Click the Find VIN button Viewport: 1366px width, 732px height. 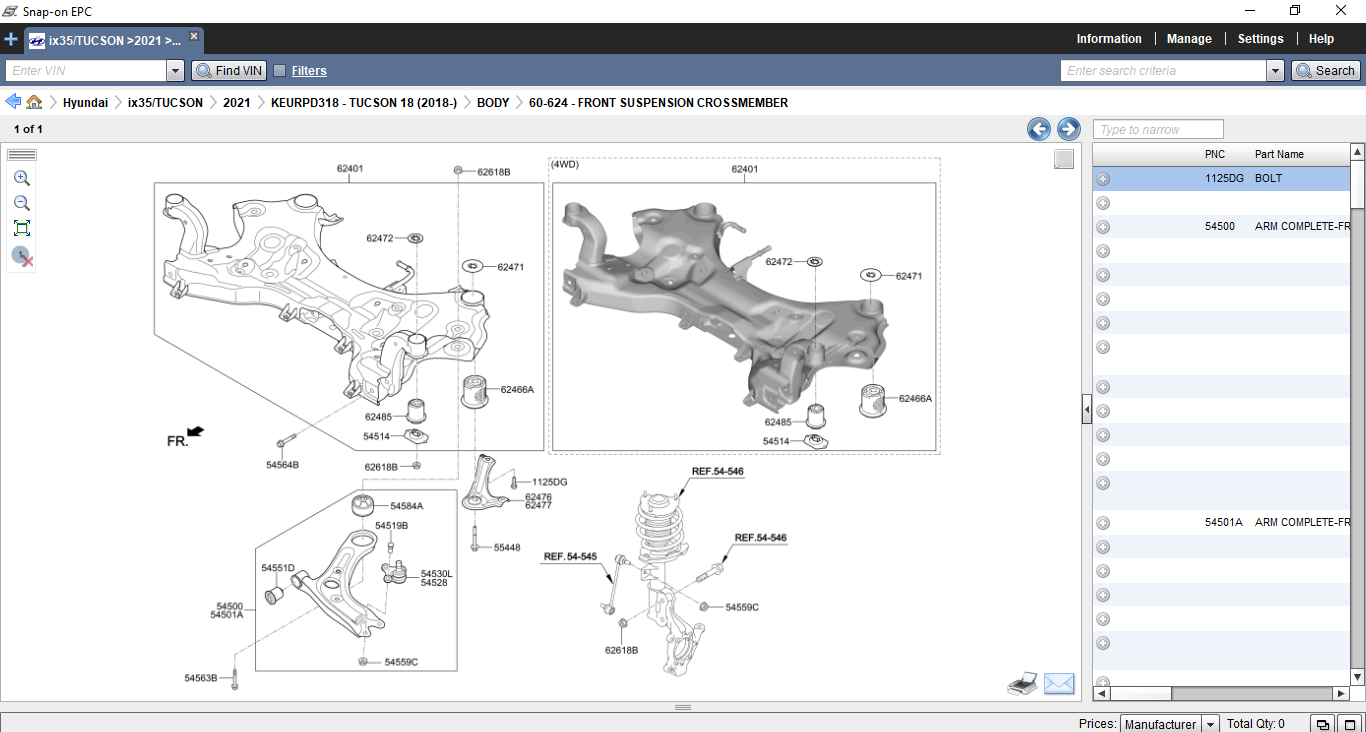point(229,71)
